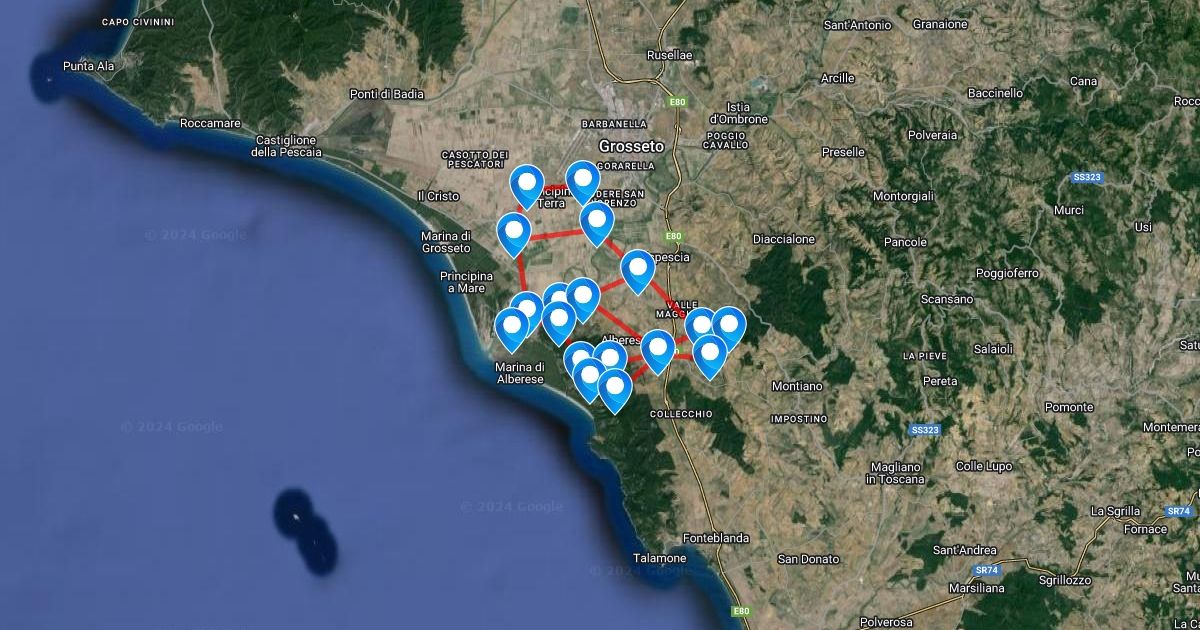Click the SS323 shield above Magliano in Toscana

tap(926, 430)
